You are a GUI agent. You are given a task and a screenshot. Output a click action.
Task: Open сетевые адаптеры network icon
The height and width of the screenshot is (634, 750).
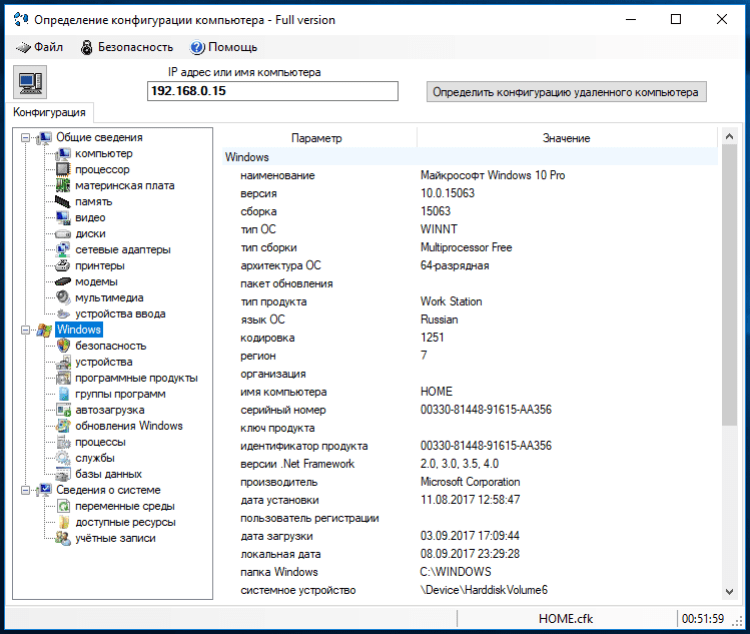click(x=63, y=250)
